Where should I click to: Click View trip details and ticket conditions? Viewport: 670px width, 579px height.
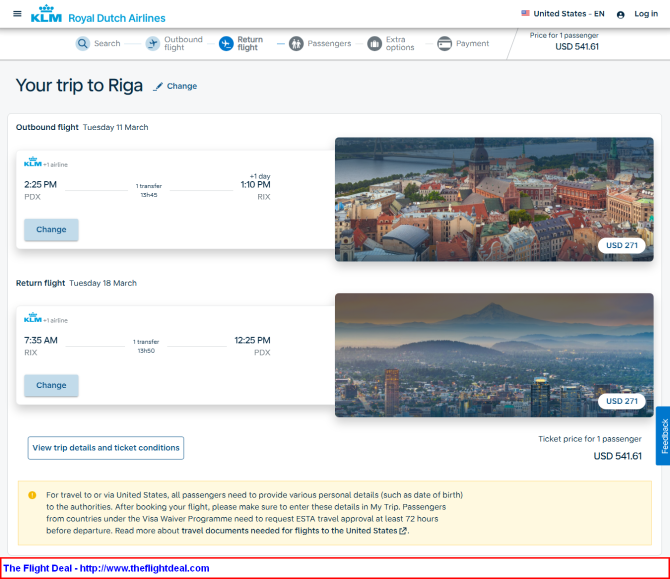coord(106,448)
